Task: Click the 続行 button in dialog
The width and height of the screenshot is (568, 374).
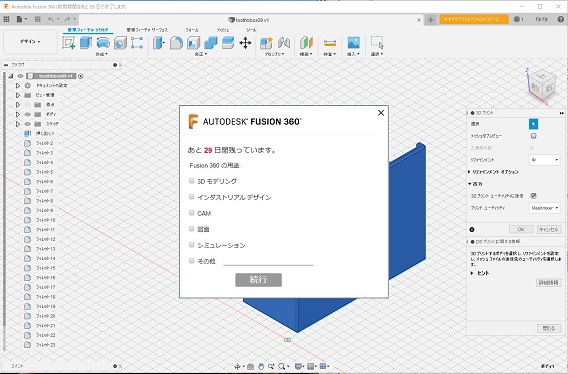Action: (258, 280)
